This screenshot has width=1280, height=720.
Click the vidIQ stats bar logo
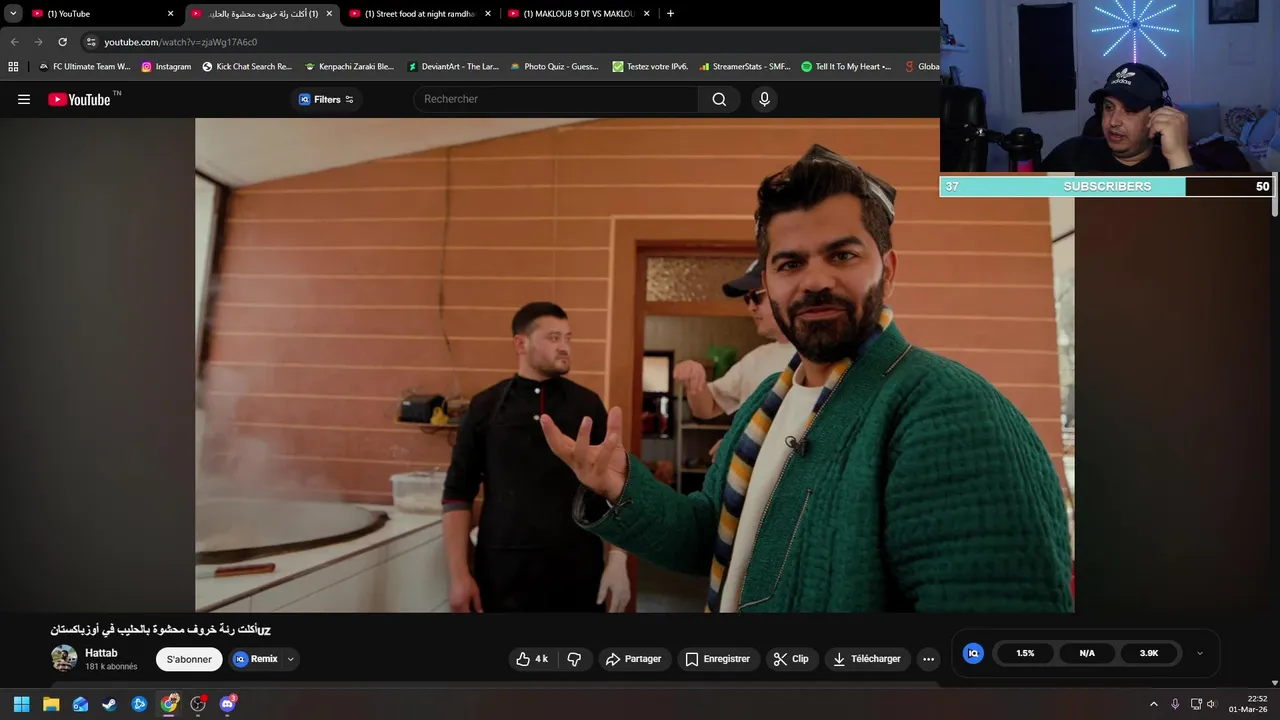973,653
